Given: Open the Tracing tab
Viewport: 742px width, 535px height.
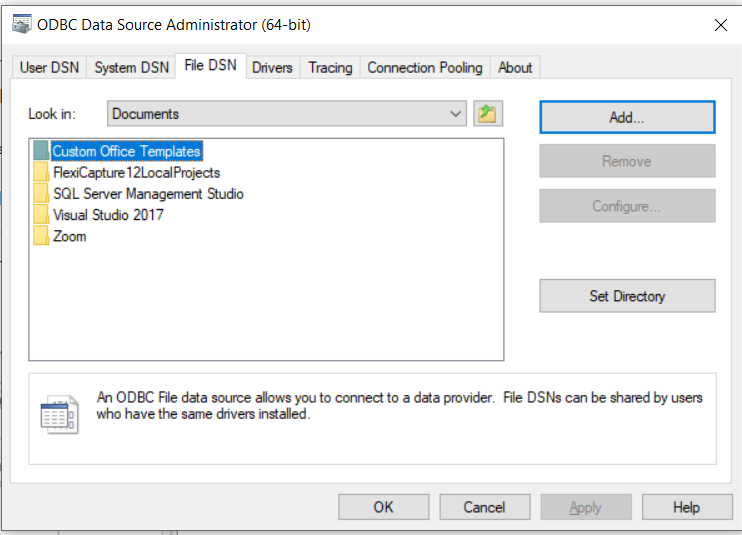Looking at the screenshot, I should 330,68.
